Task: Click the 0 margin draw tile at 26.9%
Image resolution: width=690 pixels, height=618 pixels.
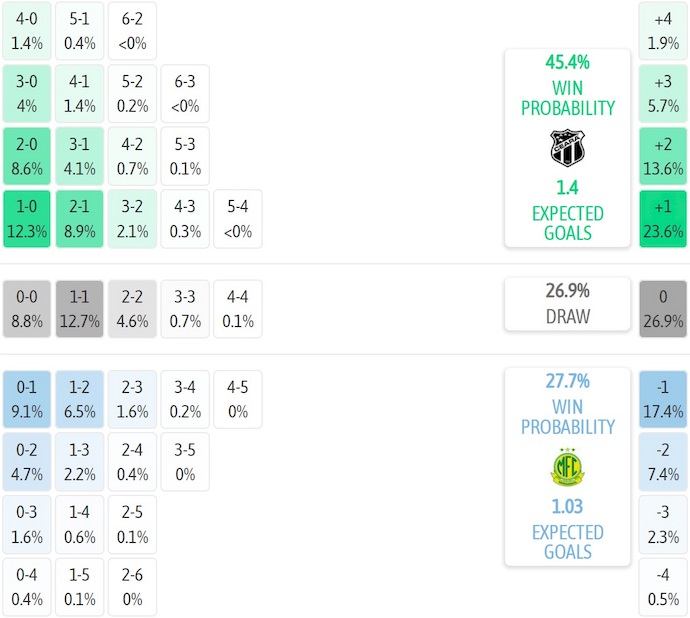Action: click(663, 309)
